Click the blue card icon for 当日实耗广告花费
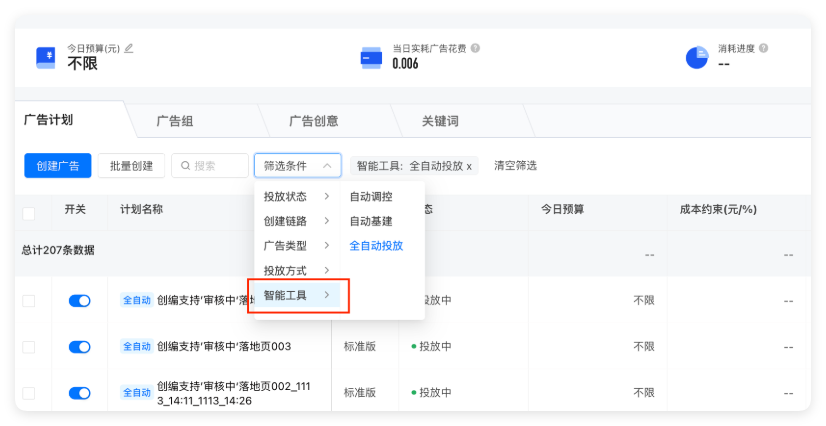Screen dimensions: 826x426 pyautogui.click(x=371, y=57)
